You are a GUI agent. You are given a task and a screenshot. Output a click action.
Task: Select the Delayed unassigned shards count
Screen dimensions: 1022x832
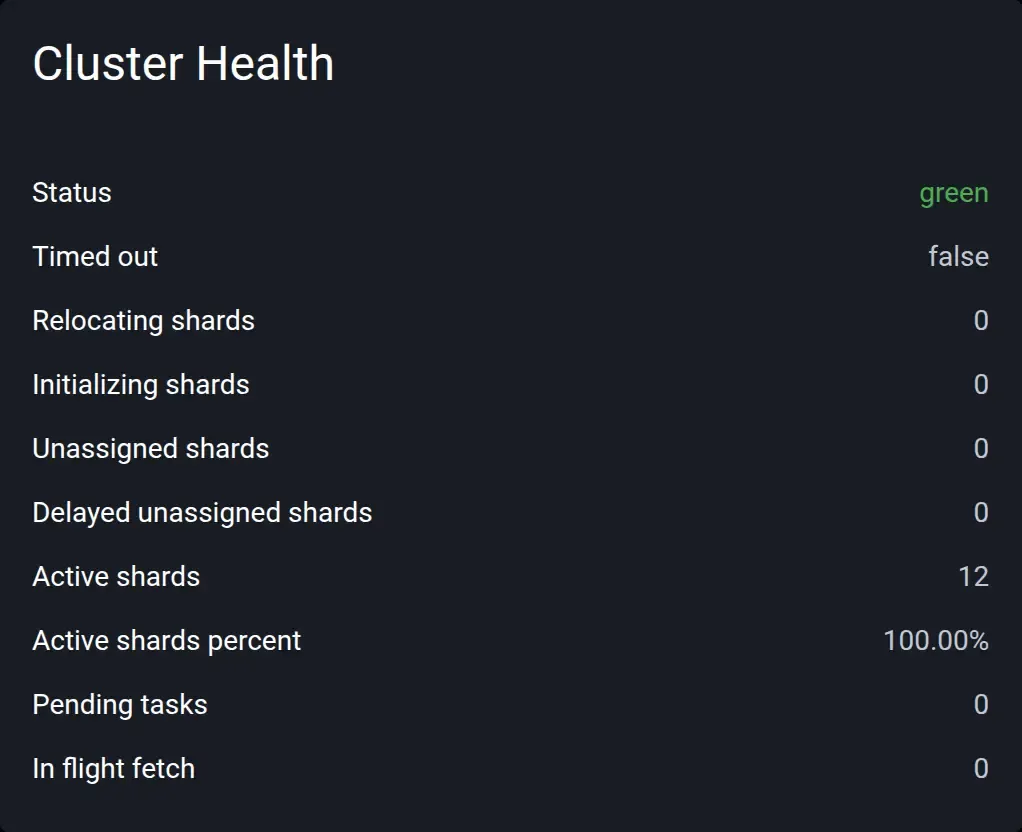click(x=981, y=512)
